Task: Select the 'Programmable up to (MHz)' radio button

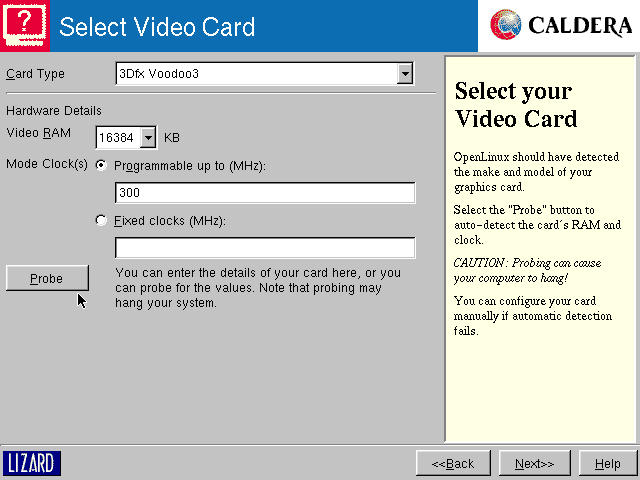Action: coord(101,164)
